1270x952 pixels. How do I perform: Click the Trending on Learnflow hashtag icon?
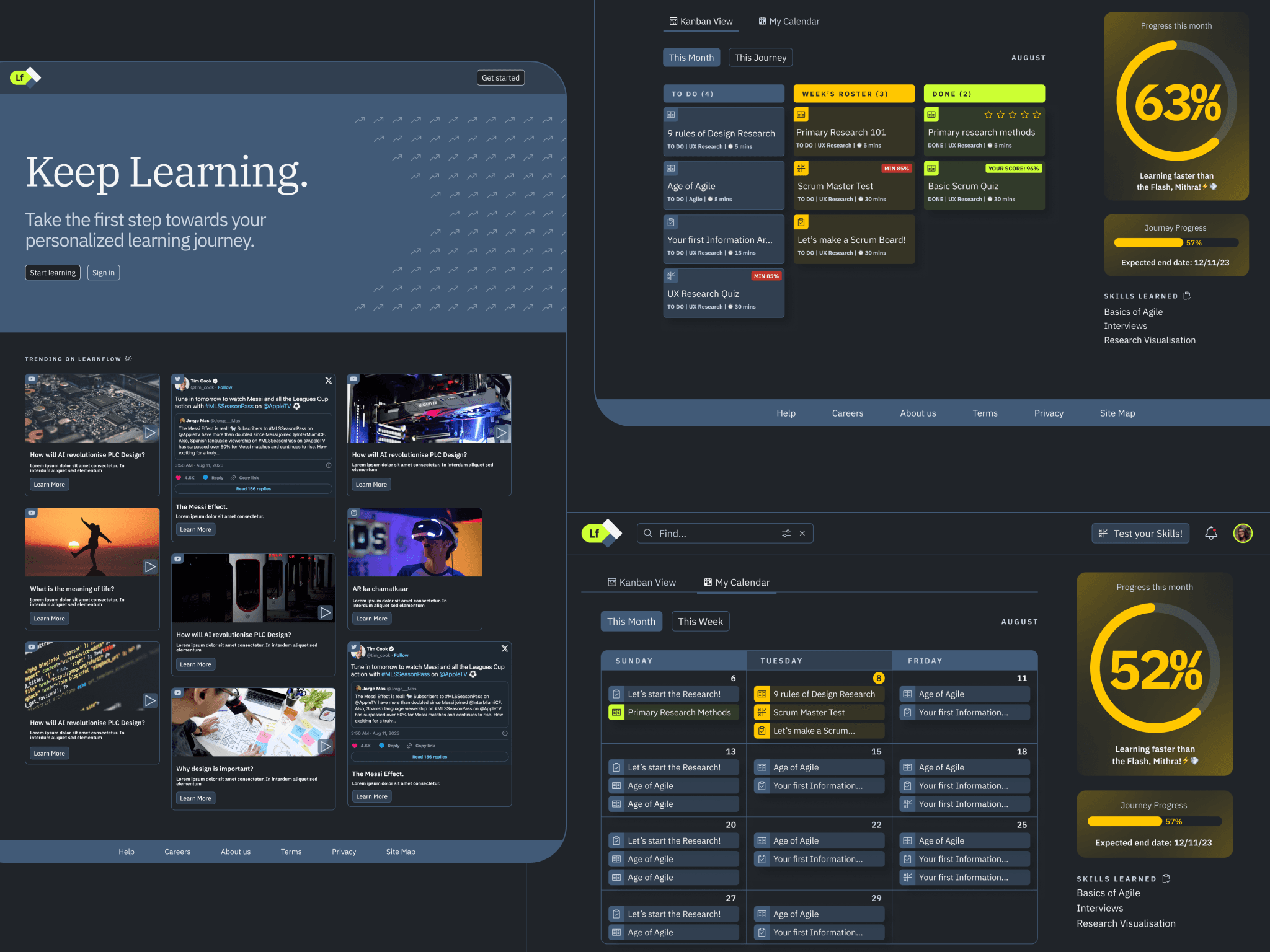pos(128,359)
